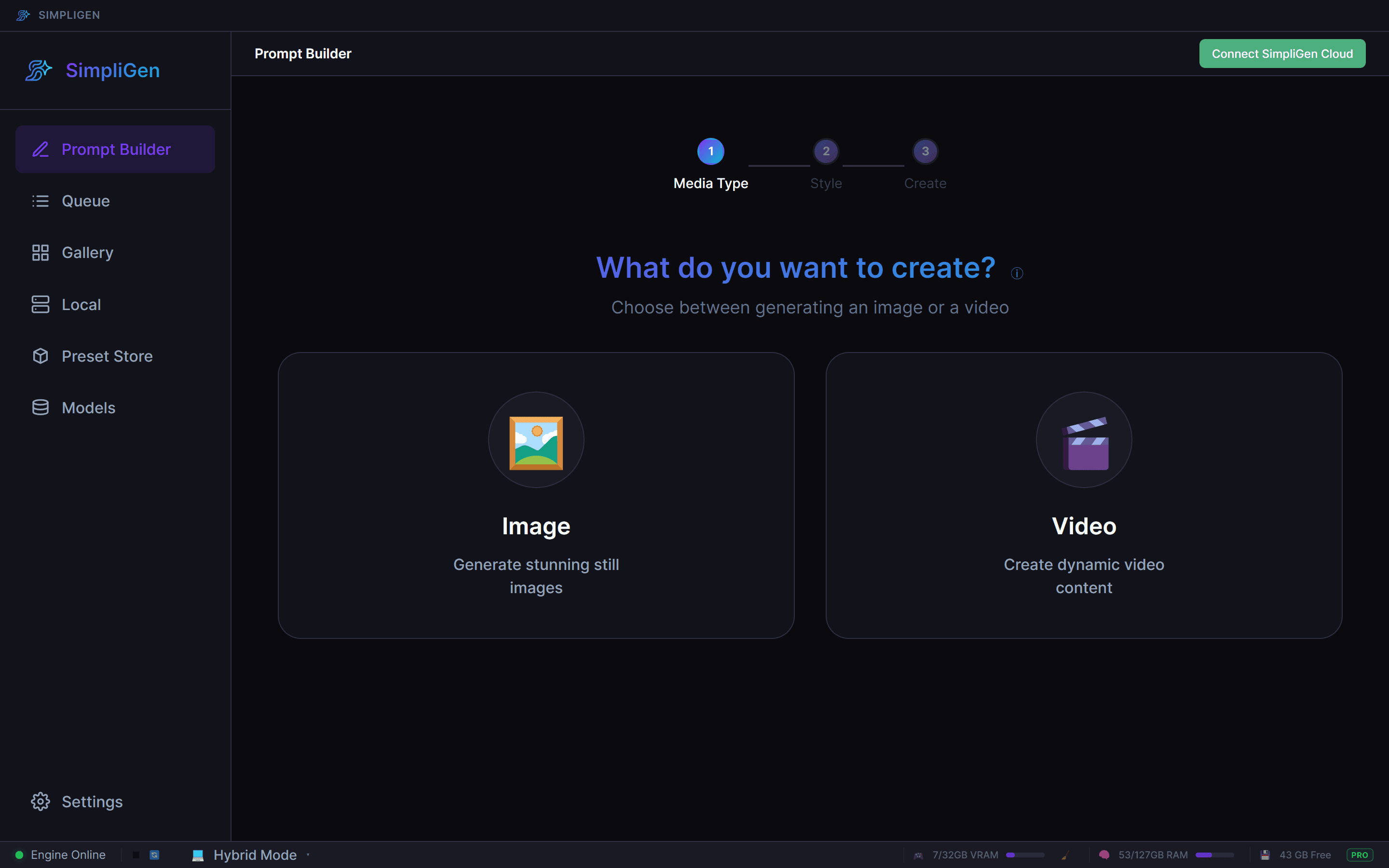Click the info icon beside the heading

tap(1017, 273)
